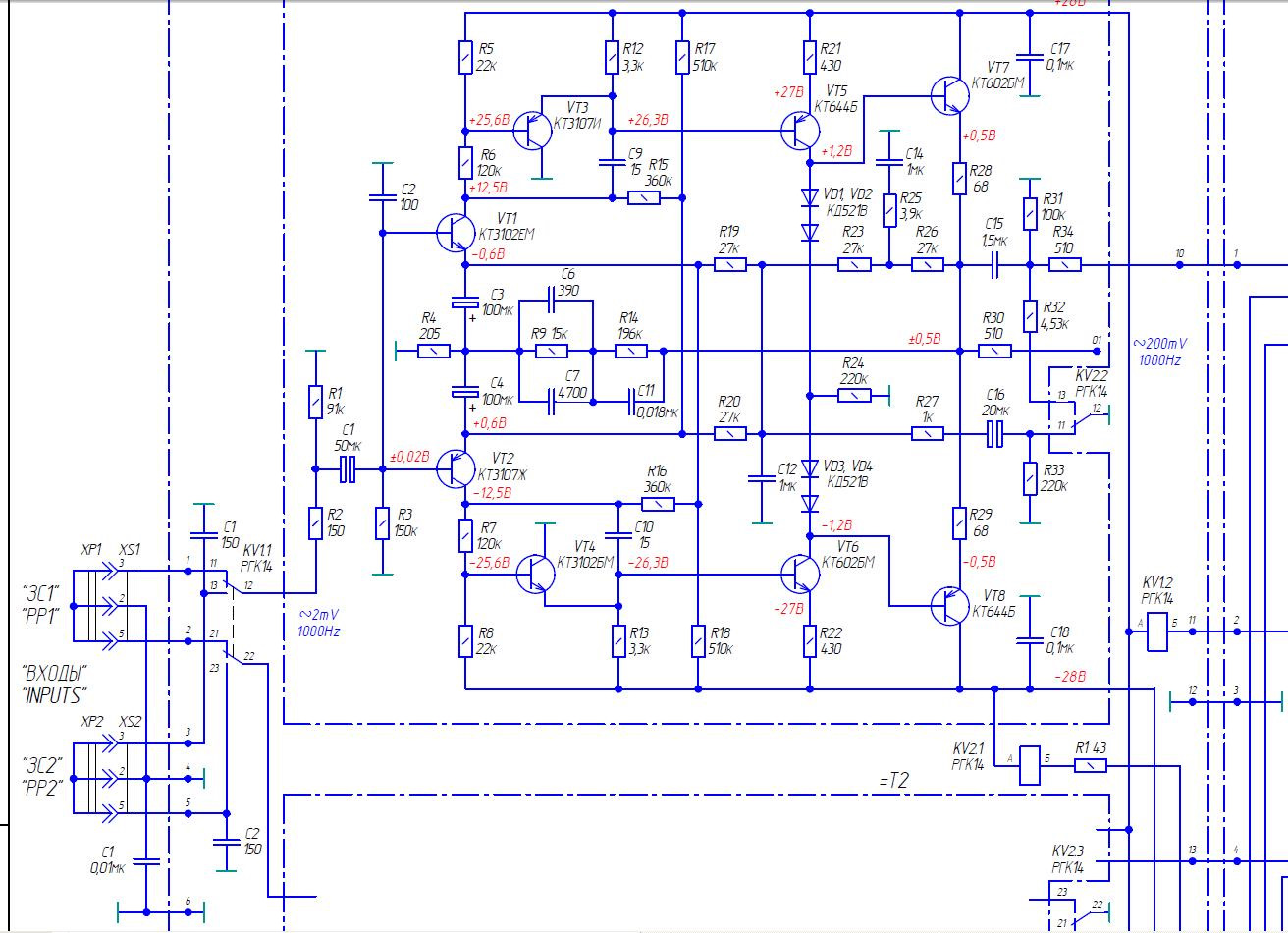Select the R16 360к resistor label
The width and height of the screenshot is (1288, 933).
(x=659, y=478)
